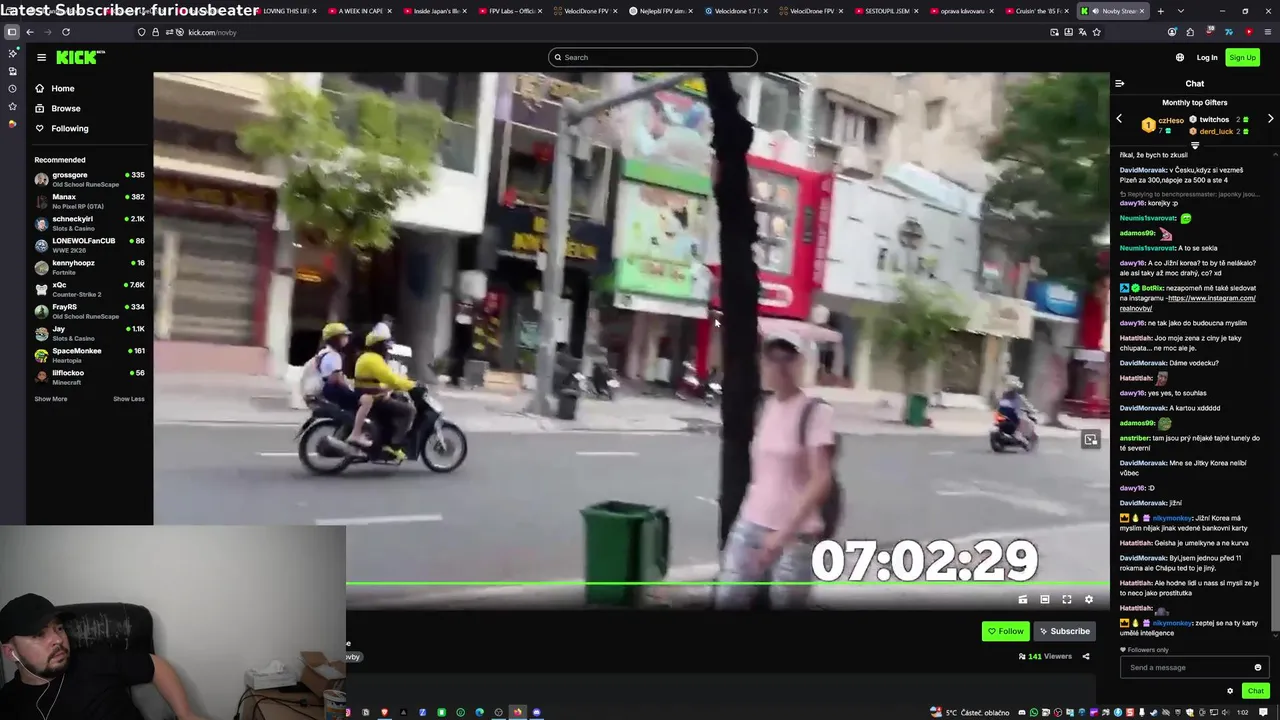Open Manax recommended channel
This screenshot has height=720, width=1280.
click(x=89, y=201)
